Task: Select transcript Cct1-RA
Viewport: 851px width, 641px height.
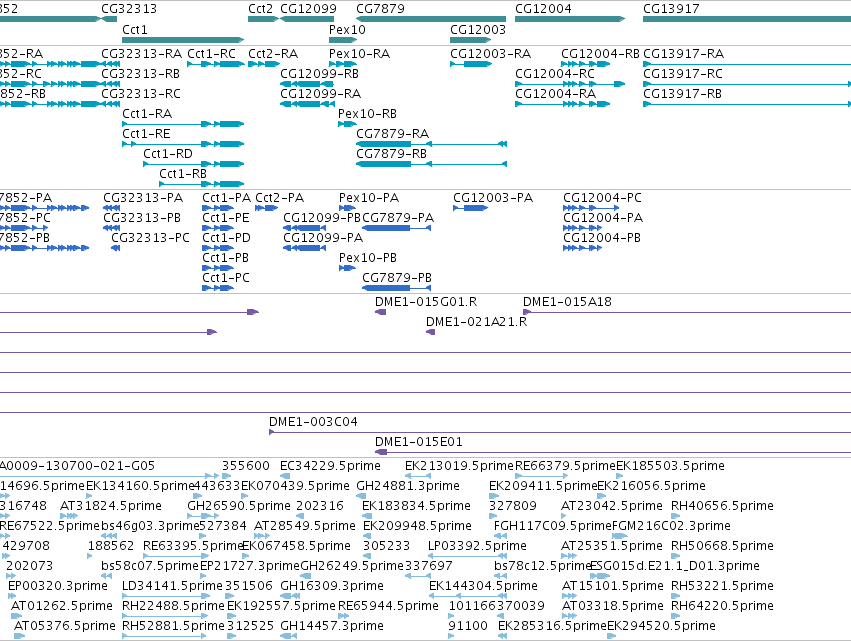Action: point(147,114)
